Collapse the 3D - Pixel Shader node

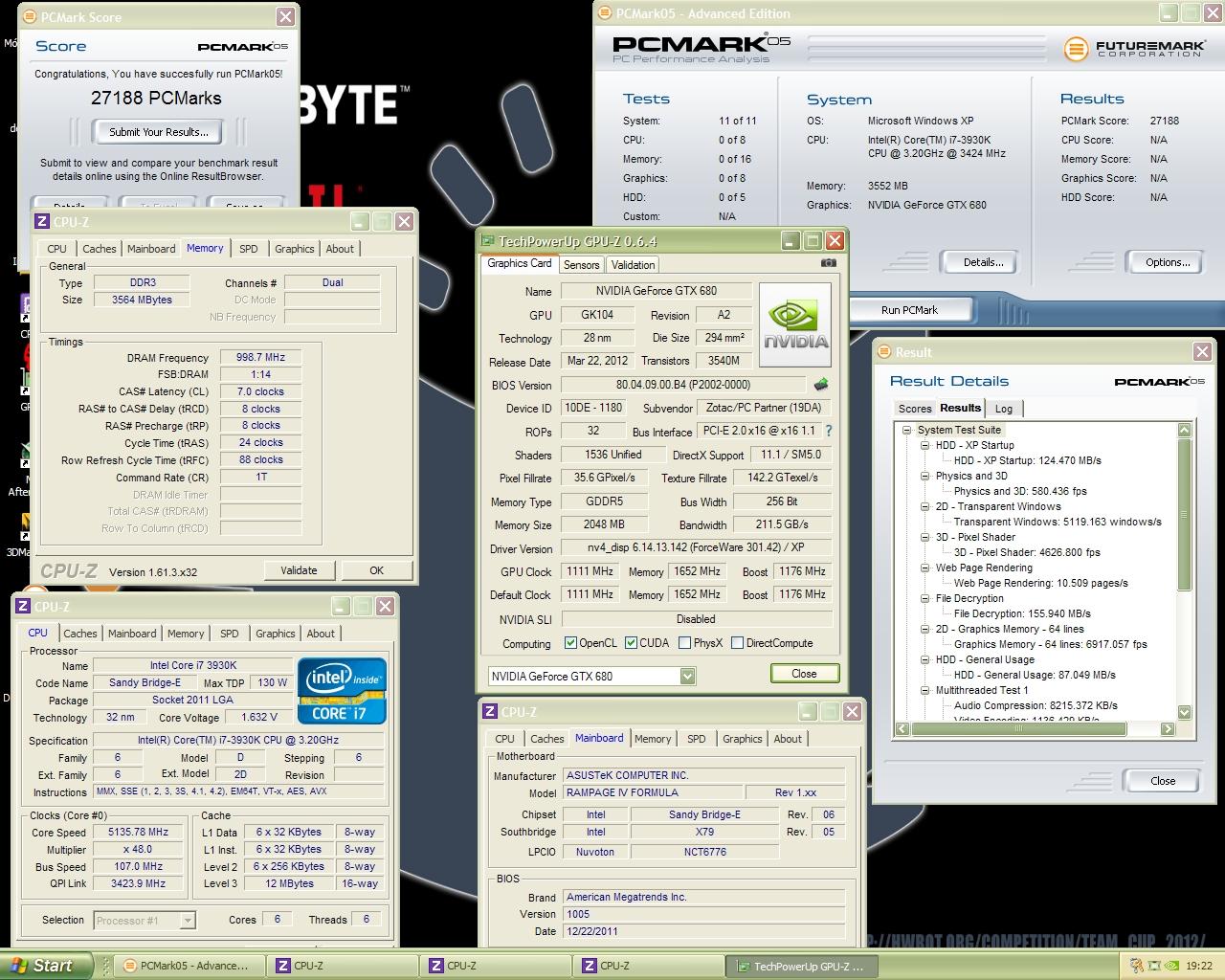tap(924, 537)
